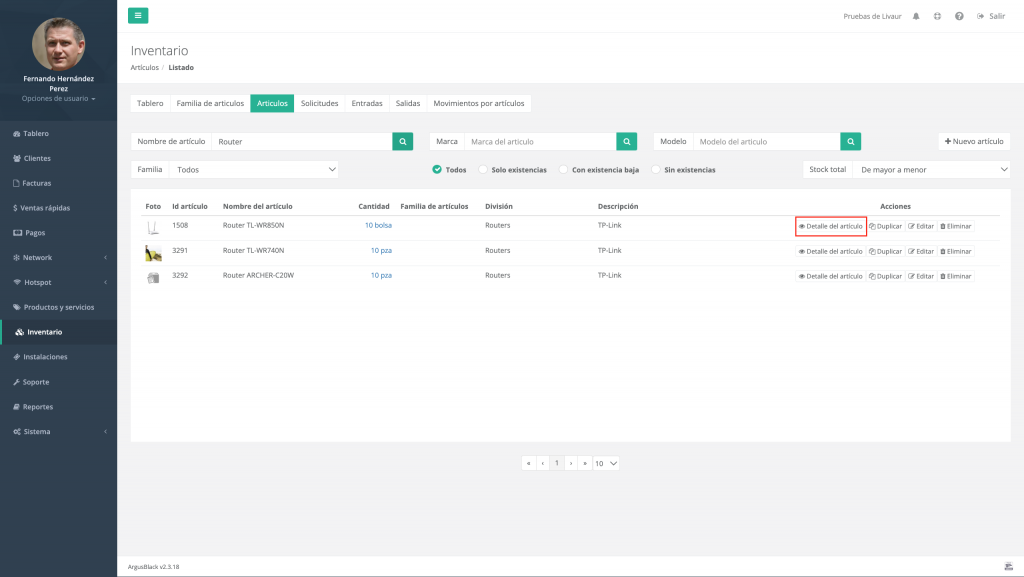Open Ventas rápidas in the sidebar
The image size is (1024, 577).
click(x=59, y=208)
